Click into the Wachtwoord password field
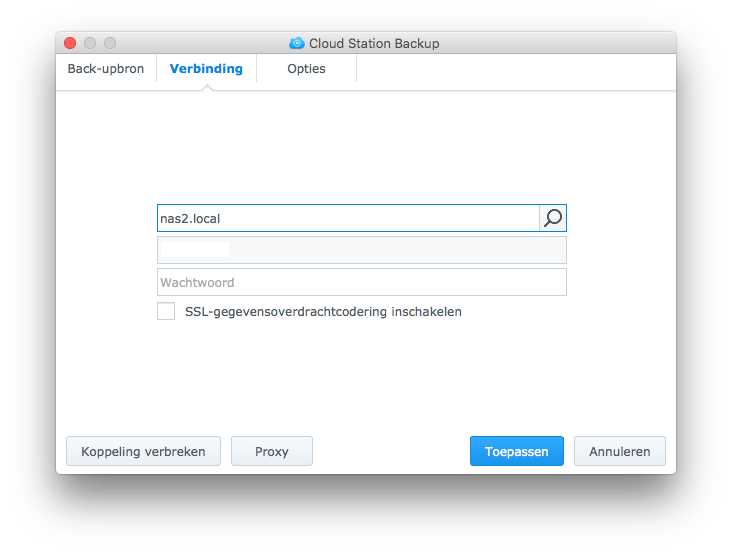The width and height of the screenshot is (732, 554). click(x=361, y=282)
